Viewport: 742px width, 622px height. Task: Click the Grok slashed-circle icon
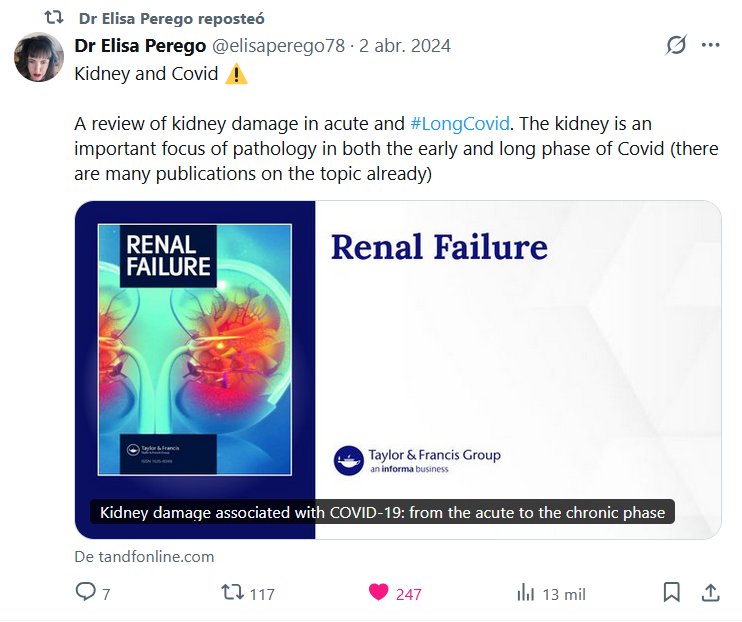pos(676,46)
